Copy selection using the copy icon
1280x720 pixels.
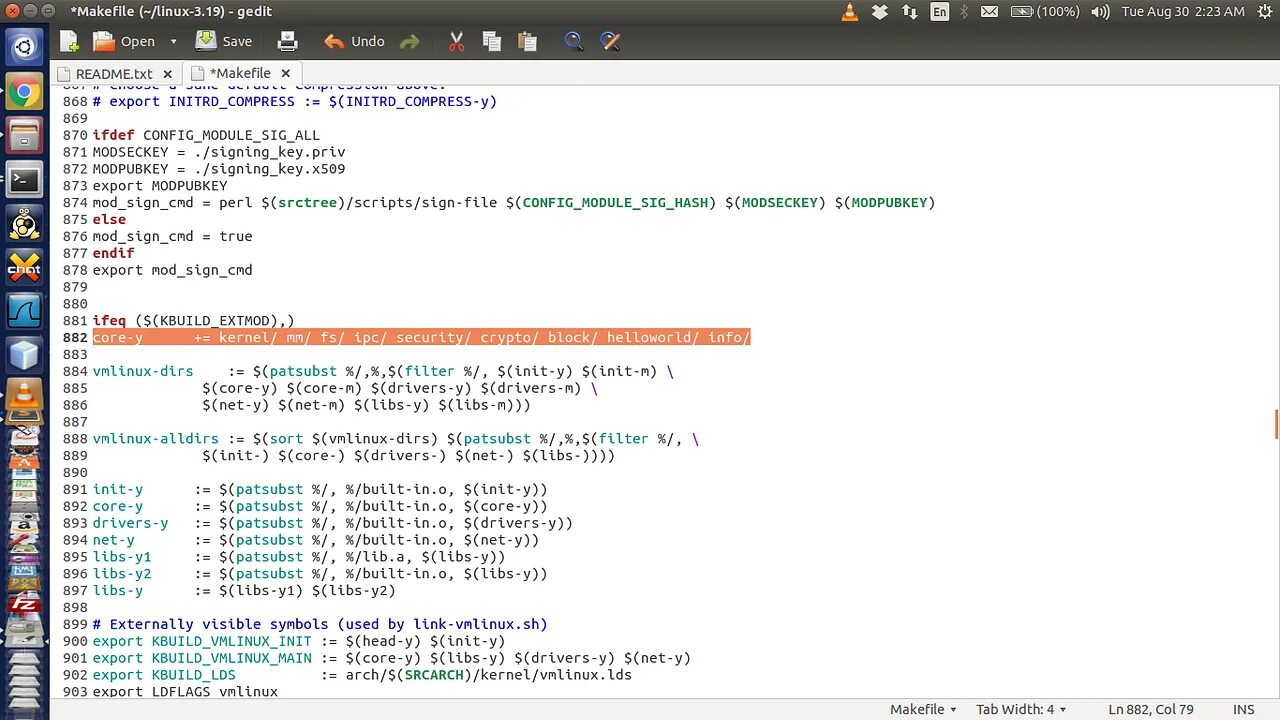pos(491,41)
